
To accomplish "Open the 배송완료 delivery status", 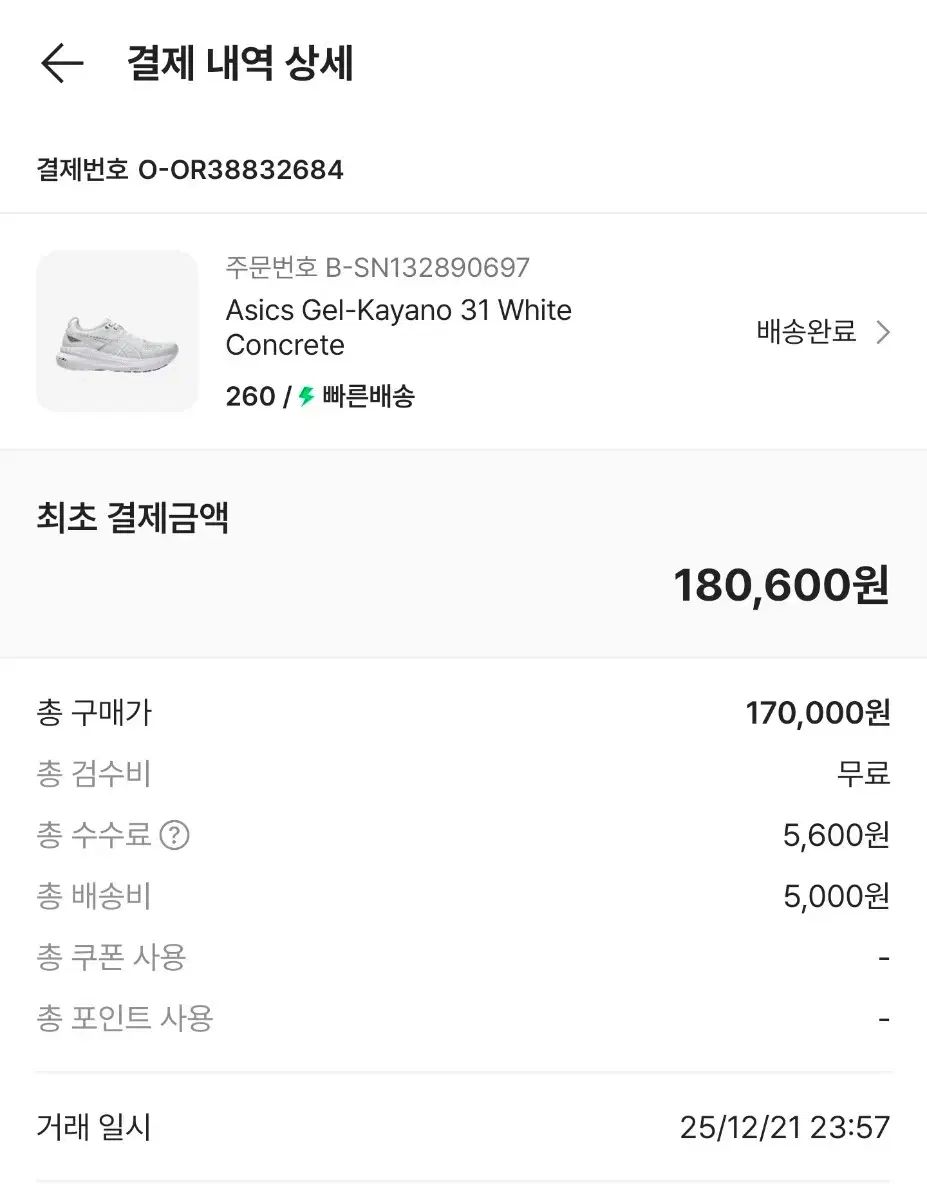I will point(806,332).
